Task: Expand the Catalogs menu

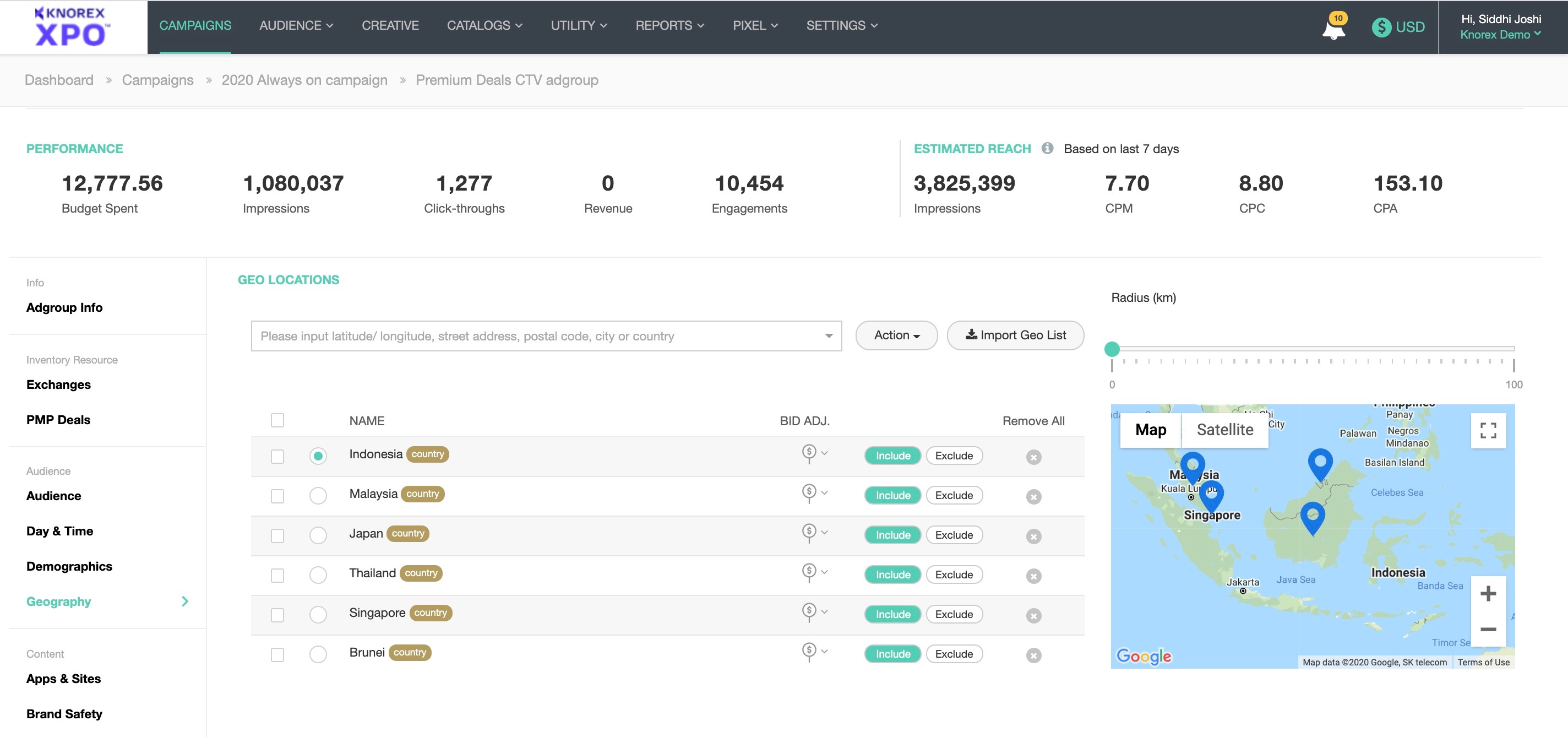Action: (484, 25)
